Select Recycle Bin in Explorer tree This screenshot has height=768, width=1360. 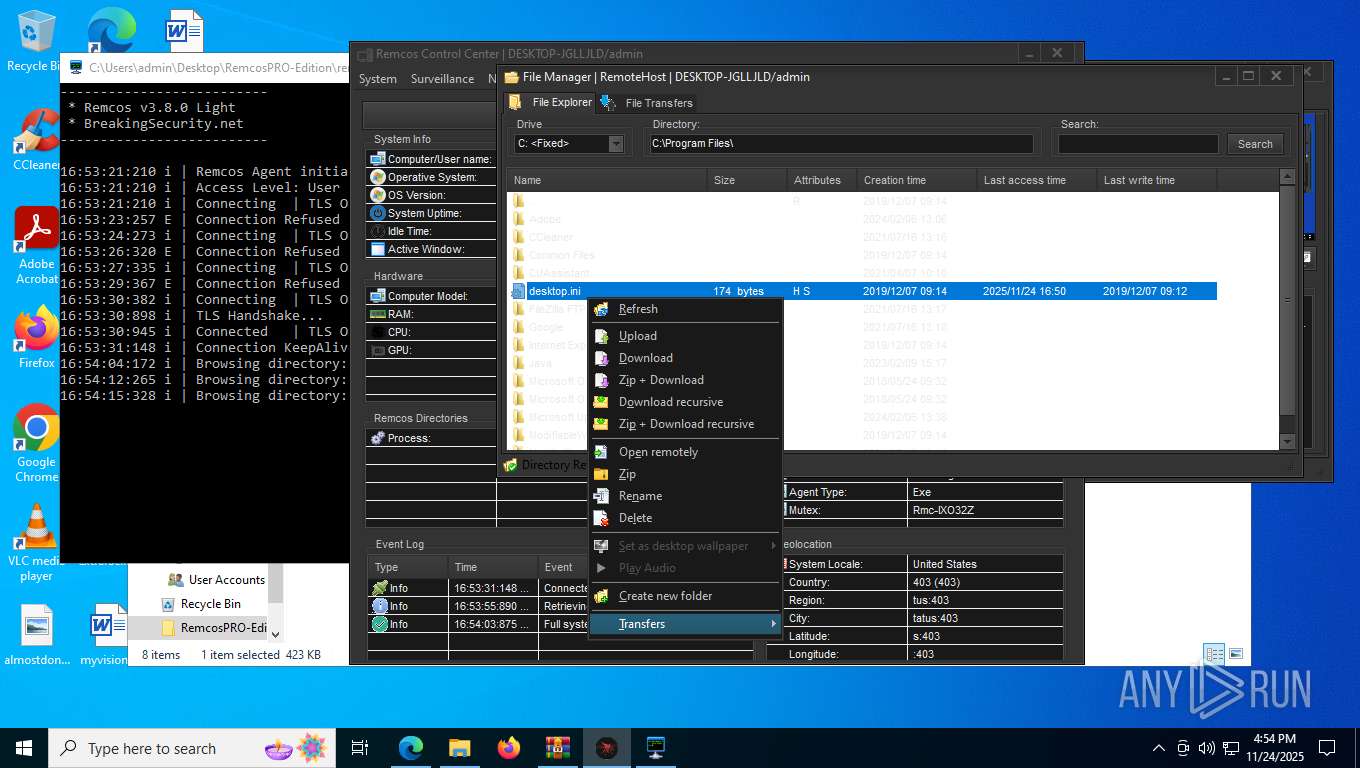pyautogui.click(x=200, y=604)
